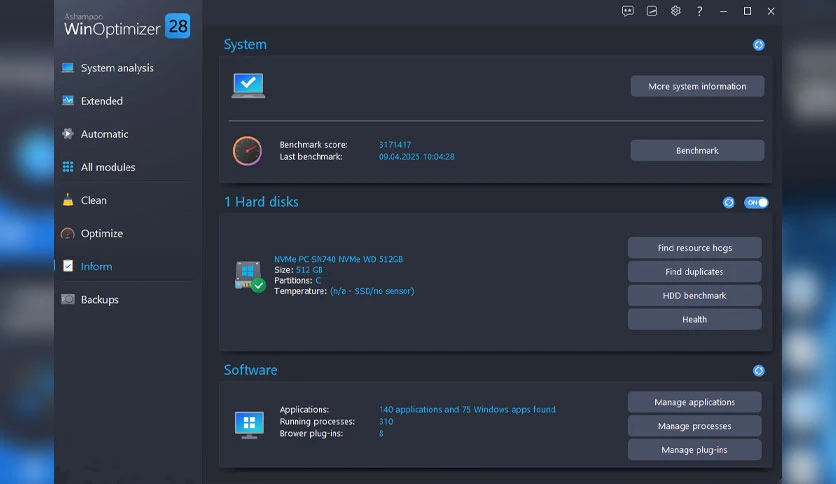Click the Backups sidebar icon

pyautogui.click(x=68, y=299)
